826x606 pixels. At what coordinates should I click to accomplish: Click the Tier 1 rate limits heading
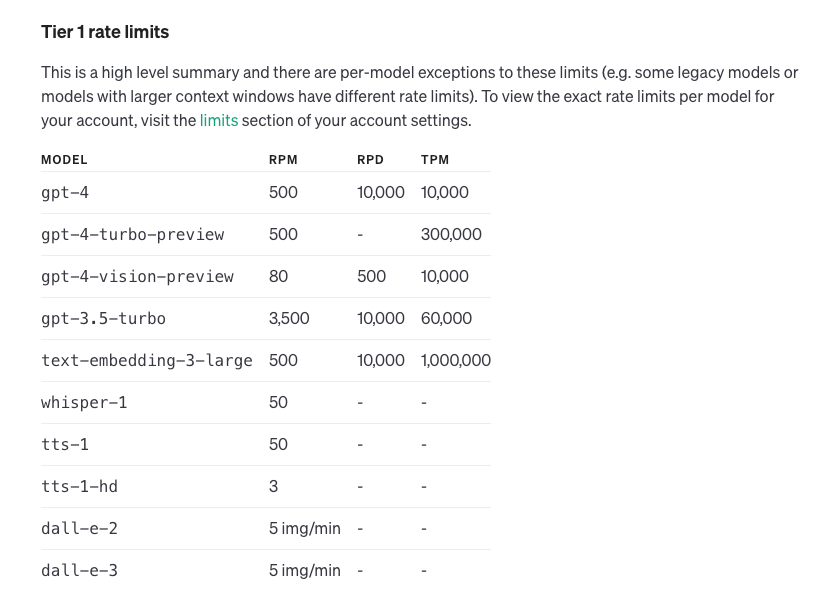105,32
